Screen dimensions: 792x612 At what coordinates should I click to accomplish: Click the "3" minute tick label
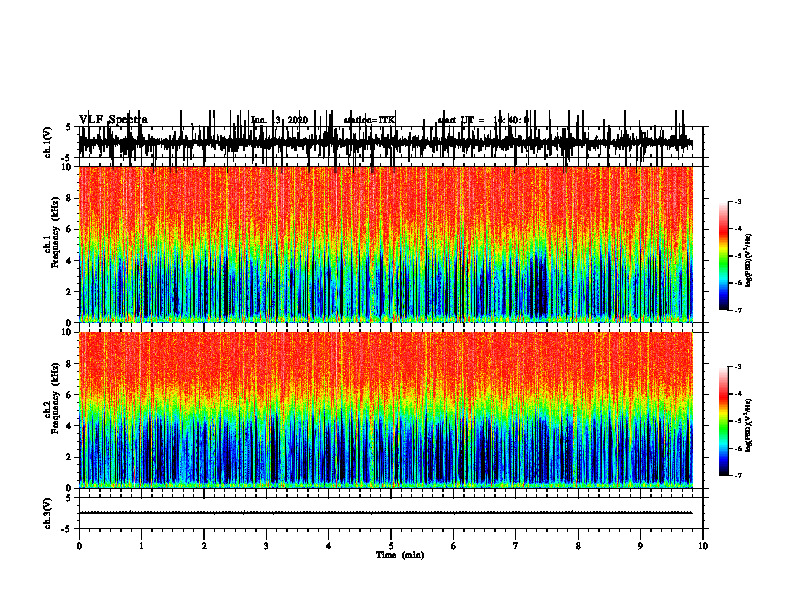[266, 546]
